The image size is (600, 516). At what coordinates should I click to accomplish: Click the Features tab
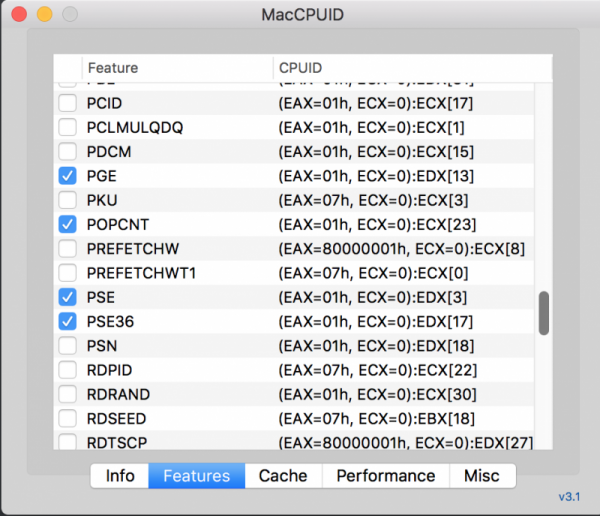pyautogui.click(x=197, y=476)
